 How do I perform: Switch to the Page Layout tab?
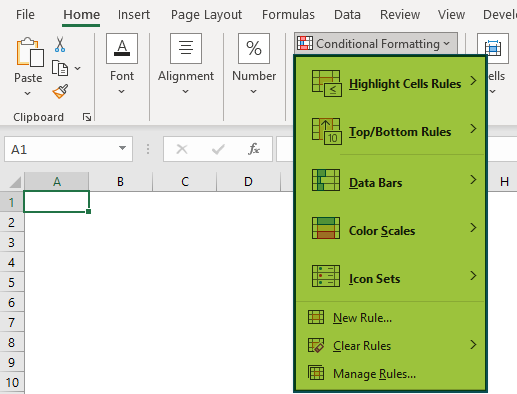[x=206, y=15]
